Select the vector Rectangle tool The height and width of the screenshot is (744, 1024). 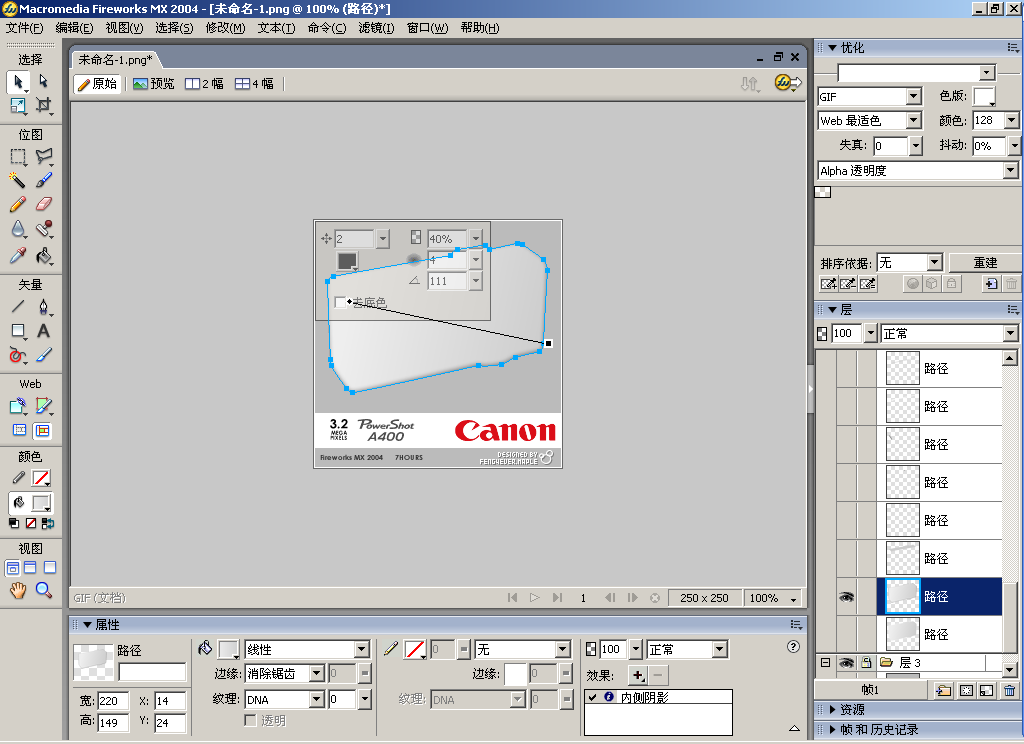(18, 331)
